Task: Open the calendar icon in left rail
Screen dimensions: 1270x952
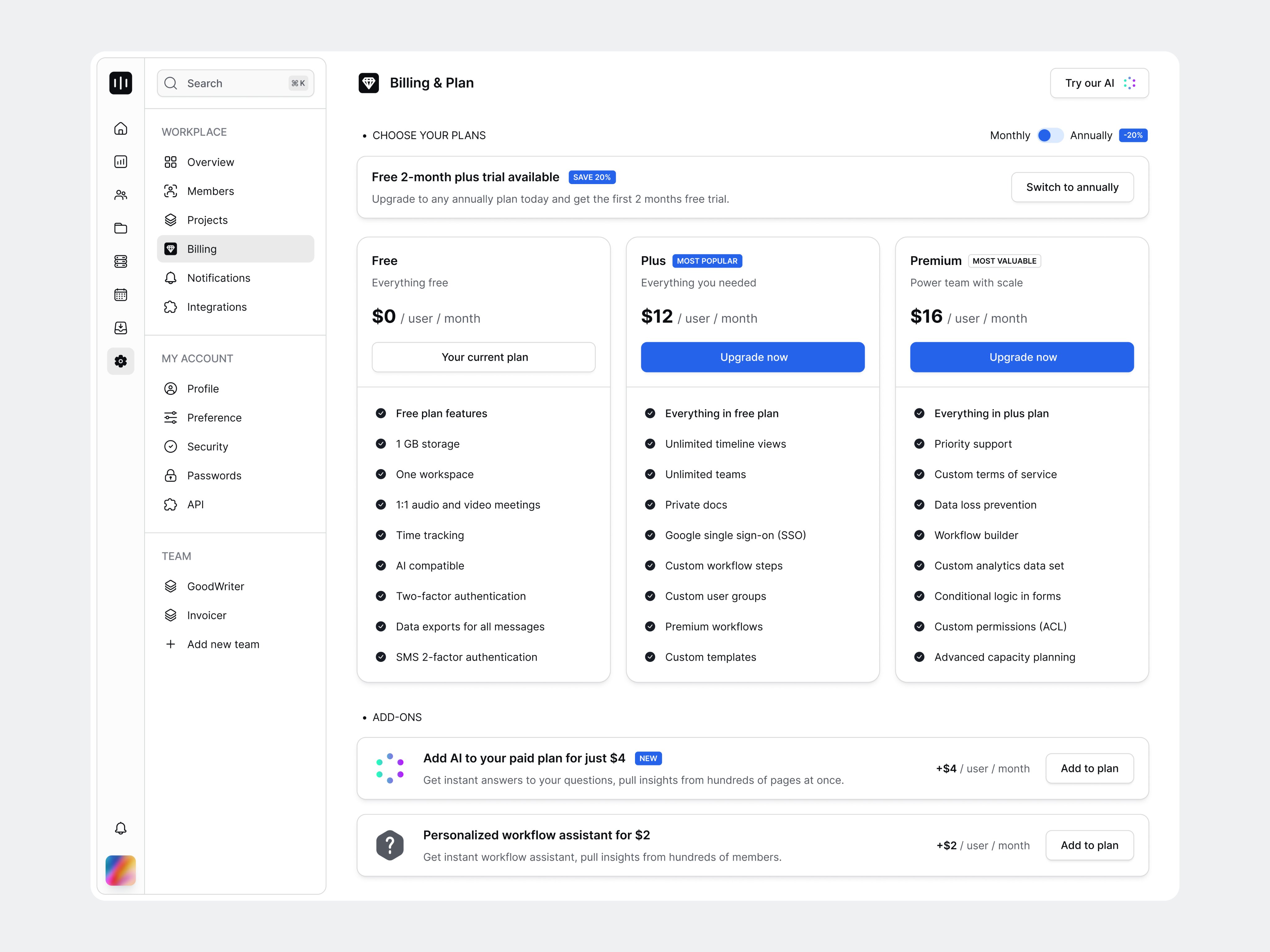Action: (121, 295)
